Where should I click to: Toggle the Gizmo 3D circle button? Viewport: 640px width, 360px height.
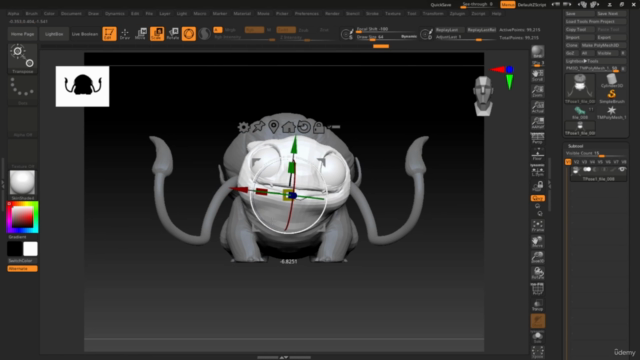[x=189, y=34]
